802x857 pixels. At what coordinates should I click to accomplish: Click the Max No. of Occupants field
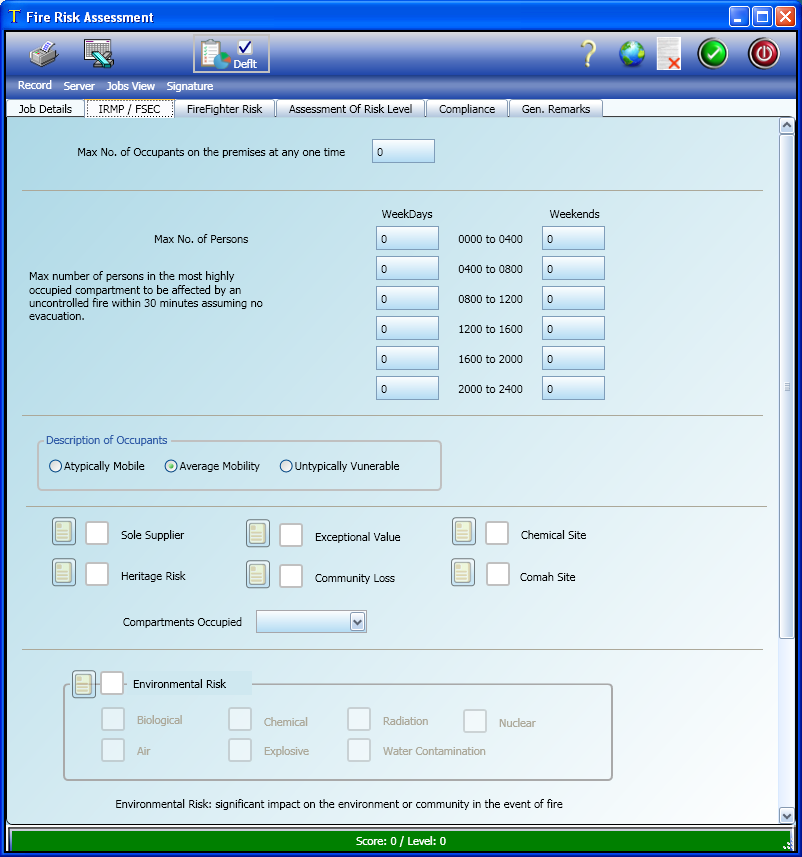[x=403, y=152]
